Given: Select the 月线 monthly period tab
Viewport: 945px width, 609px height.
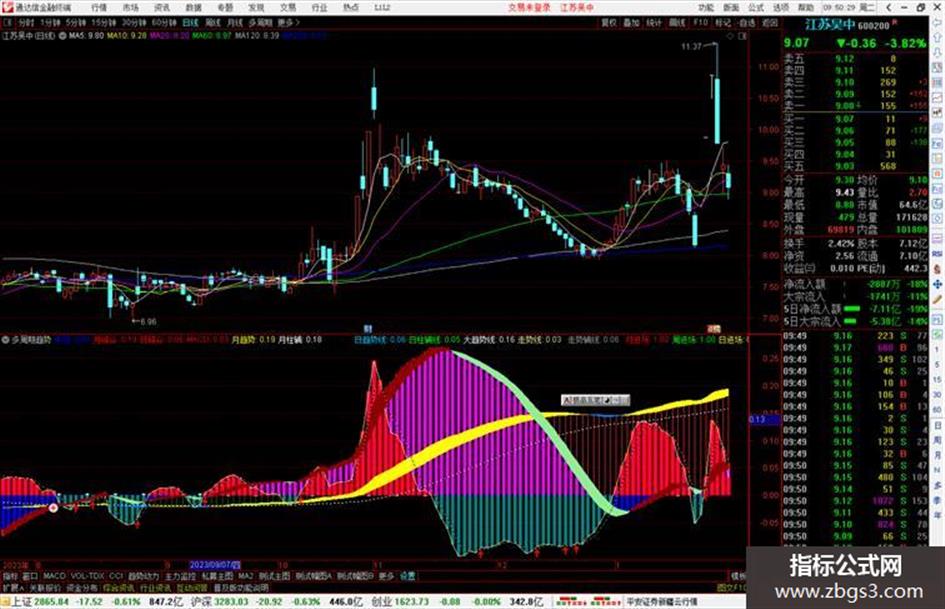Looking at the screenshot, I should 234,22.
